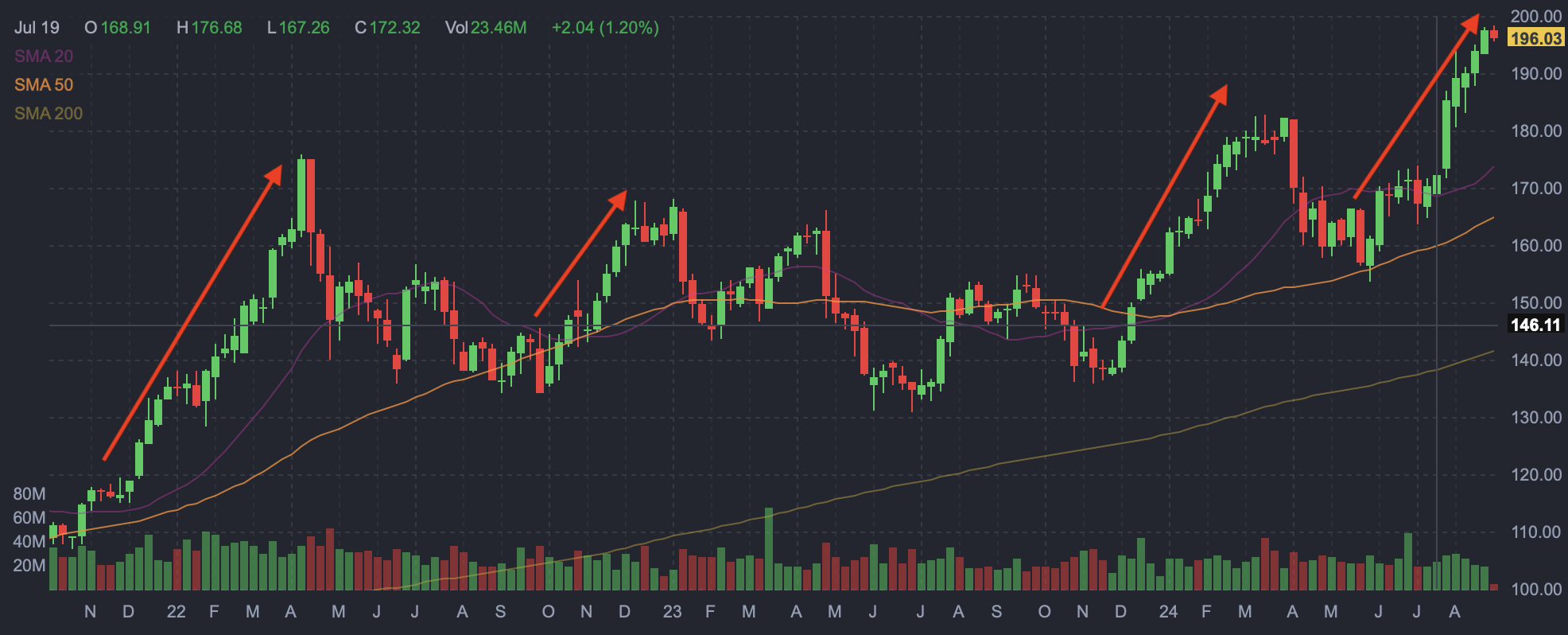Click the yellow 196.03 current price tag
This screenshot has height=635, width=1568.
tap(1535, 38)
